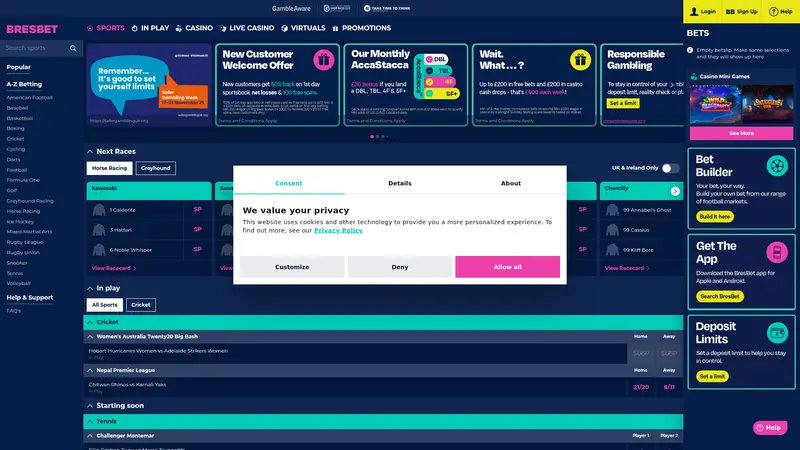Click the Get The App phone icon

[777, 252]
